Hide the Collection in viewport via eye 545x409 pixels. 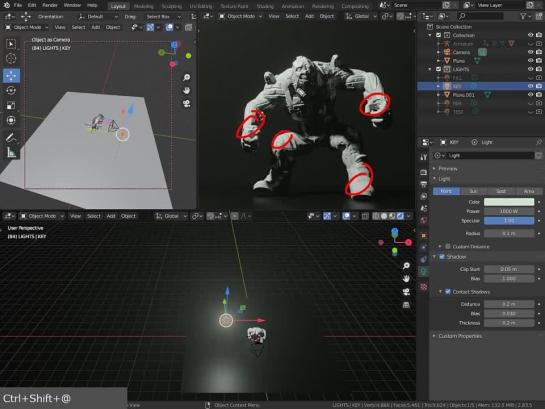(530, 35)
